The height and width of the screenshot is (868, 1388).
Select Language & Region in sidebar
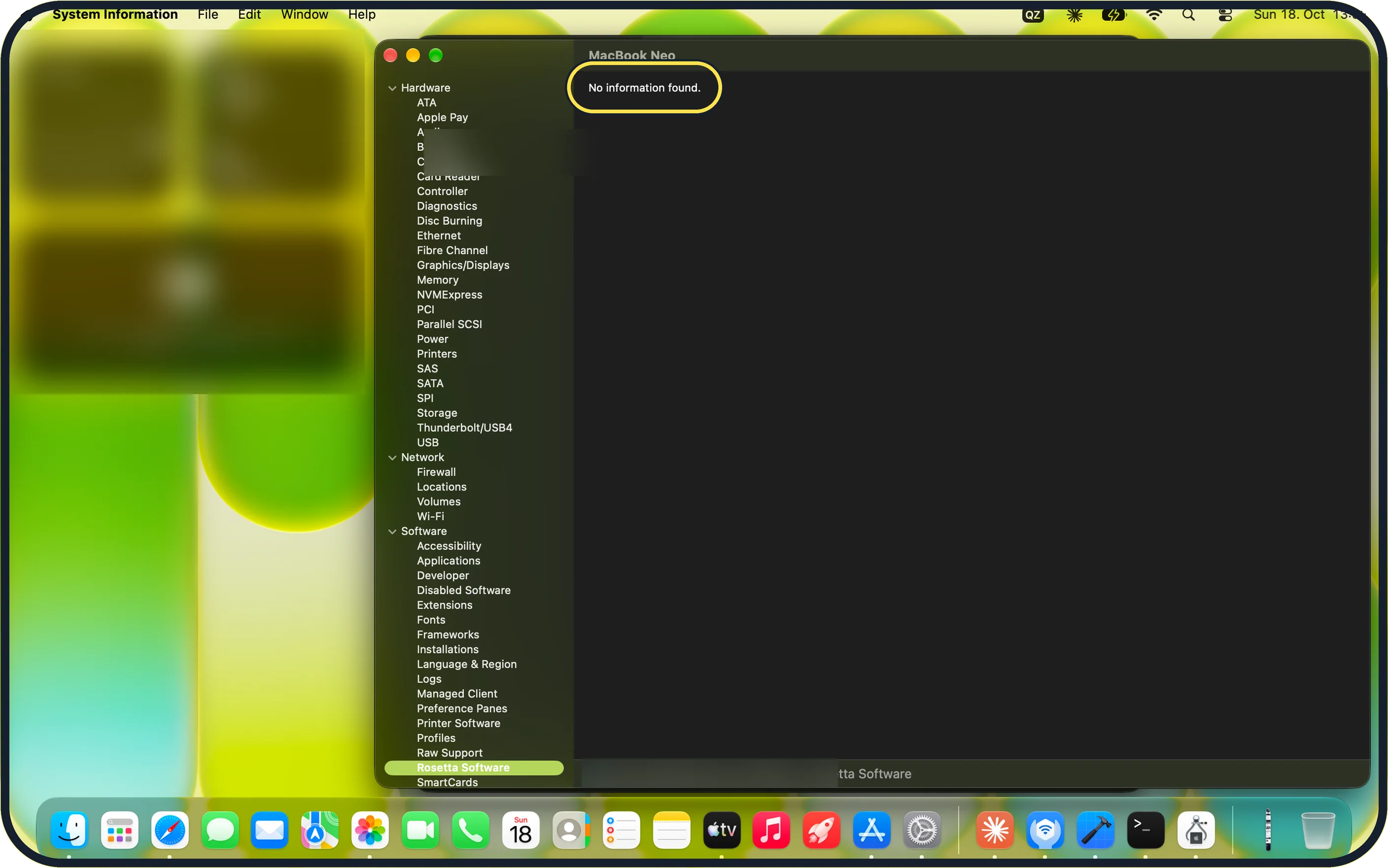[467, 664]
